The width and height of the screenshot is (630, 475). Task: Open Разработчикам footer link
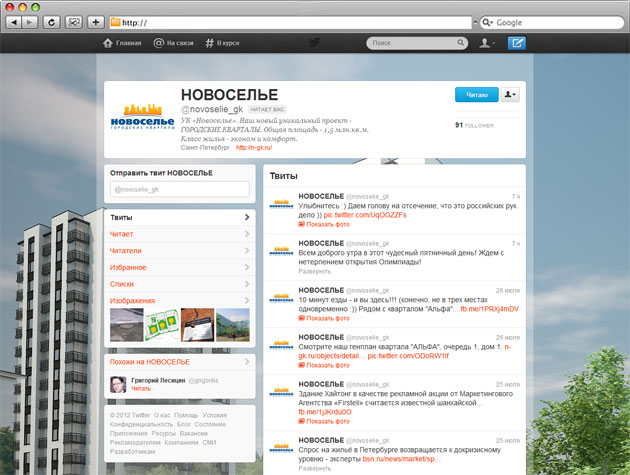click(x=132, y=452)
